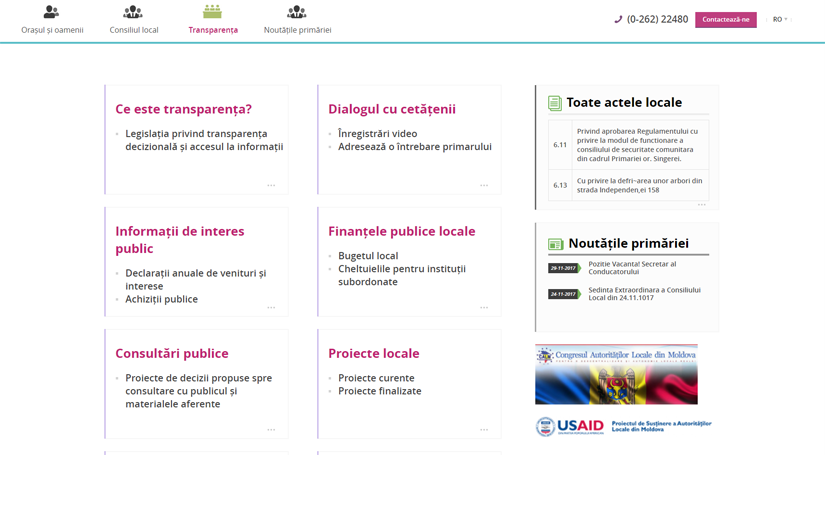The width and height of the screenshot is (825, 525).
Task: Click the green news icon by Noutățile primăriei
Action: pyautogui.click(x=555, y=244)
